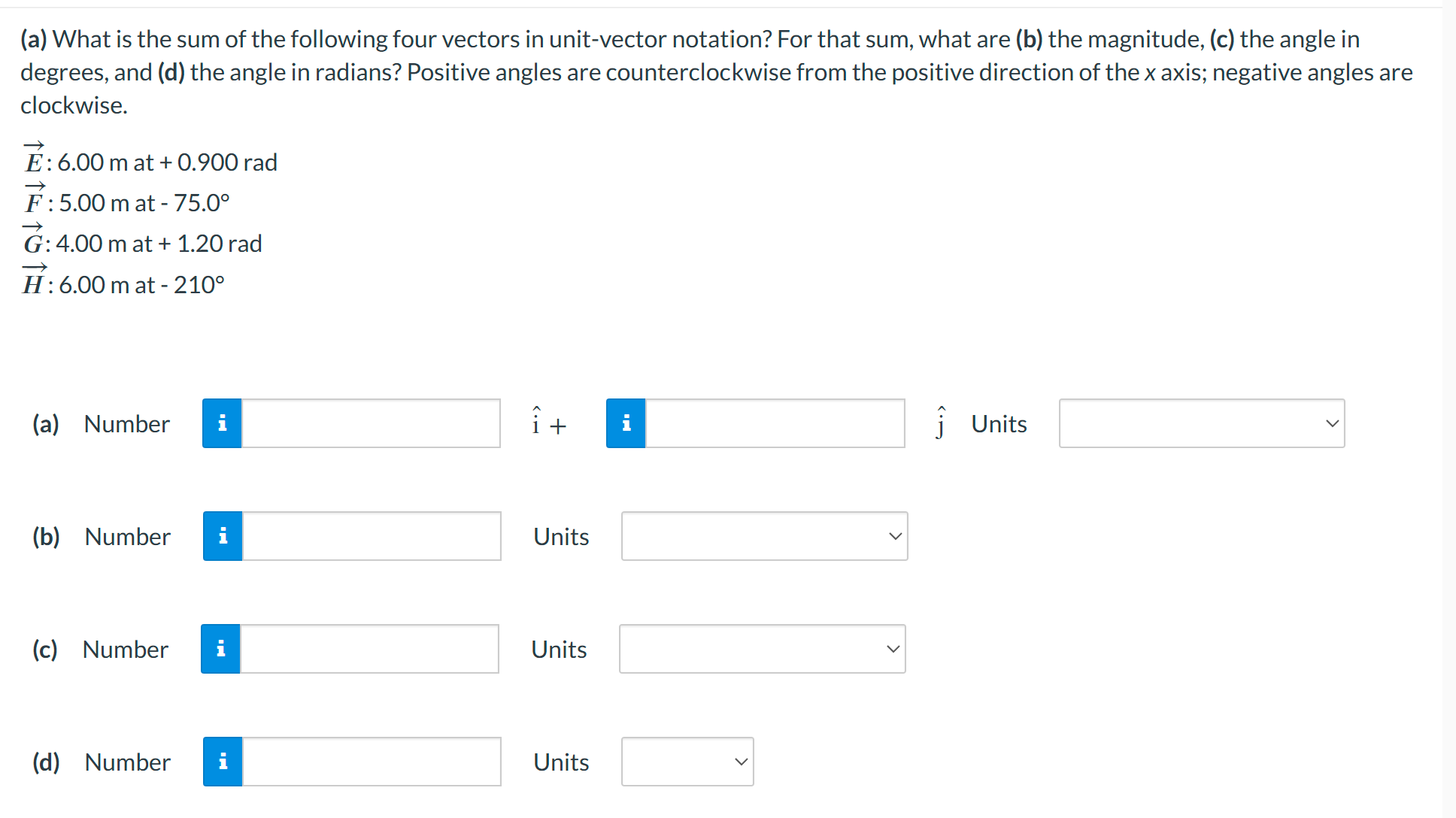Viewport: 1456px width, 818px height.
Task: Open the info icon for part (c)
Action: coord(220,649)
